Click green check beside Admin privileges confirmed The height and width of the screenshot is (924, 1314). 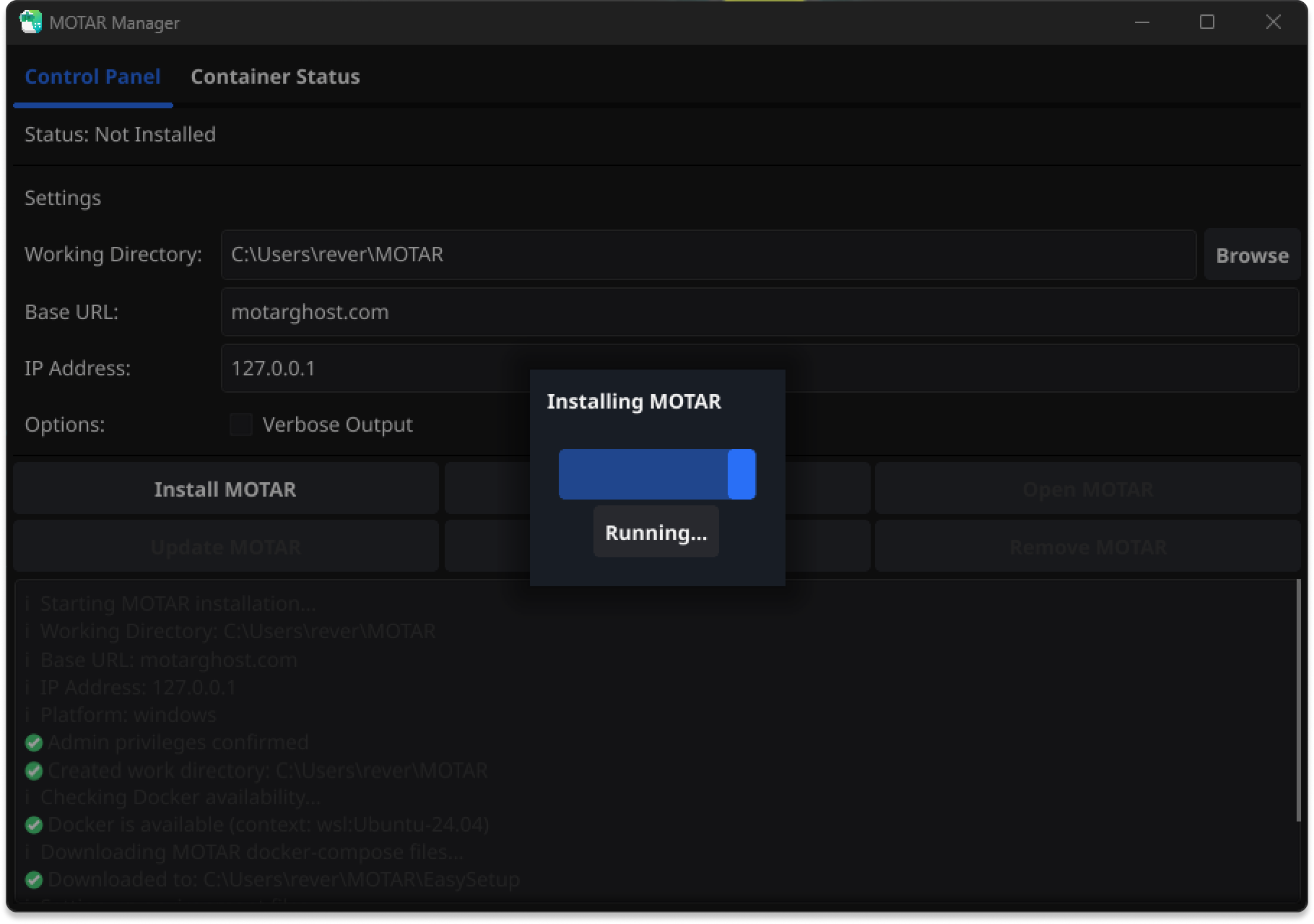(x=34, y=742)
